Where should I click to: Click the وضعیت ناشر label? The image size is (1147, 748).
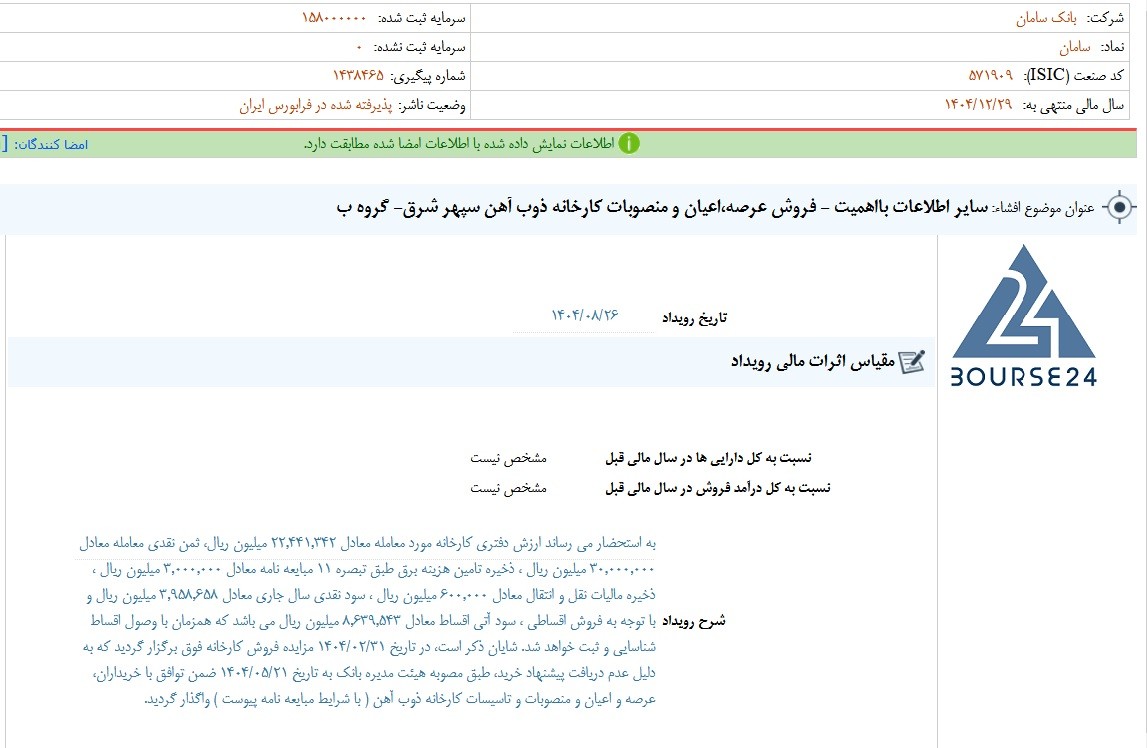point(432,105)
